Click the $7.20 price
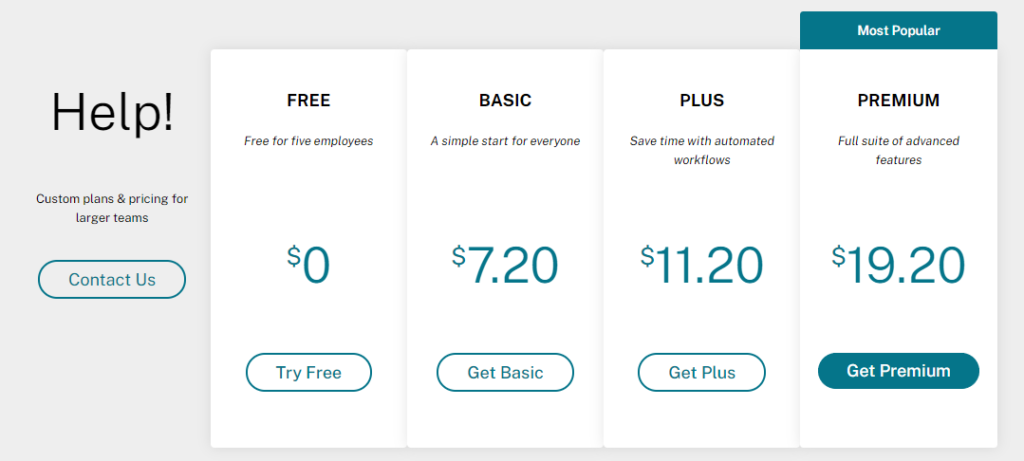The height and width of the screenshot is (461, 1024). tap(505, 264)
